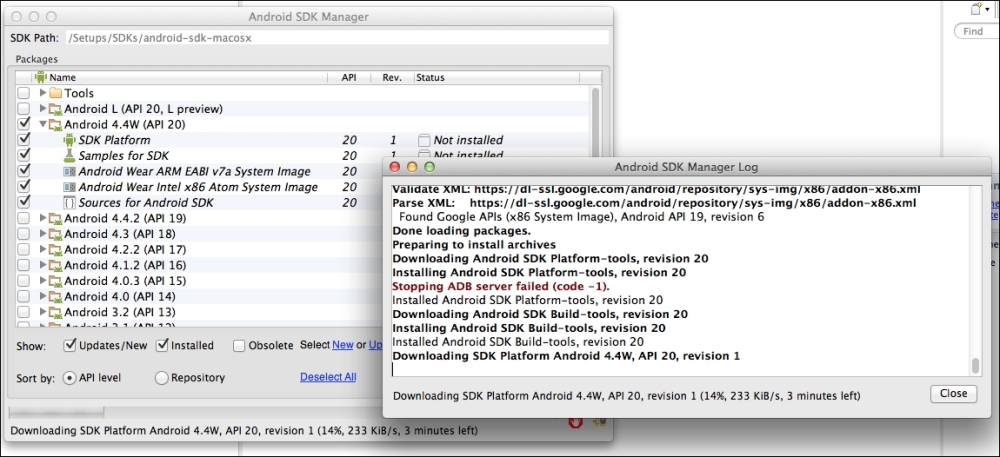The image size is (1000, 457).
Task: Enable the Obsolete show checkbox
Action: [x=239, y=345]
